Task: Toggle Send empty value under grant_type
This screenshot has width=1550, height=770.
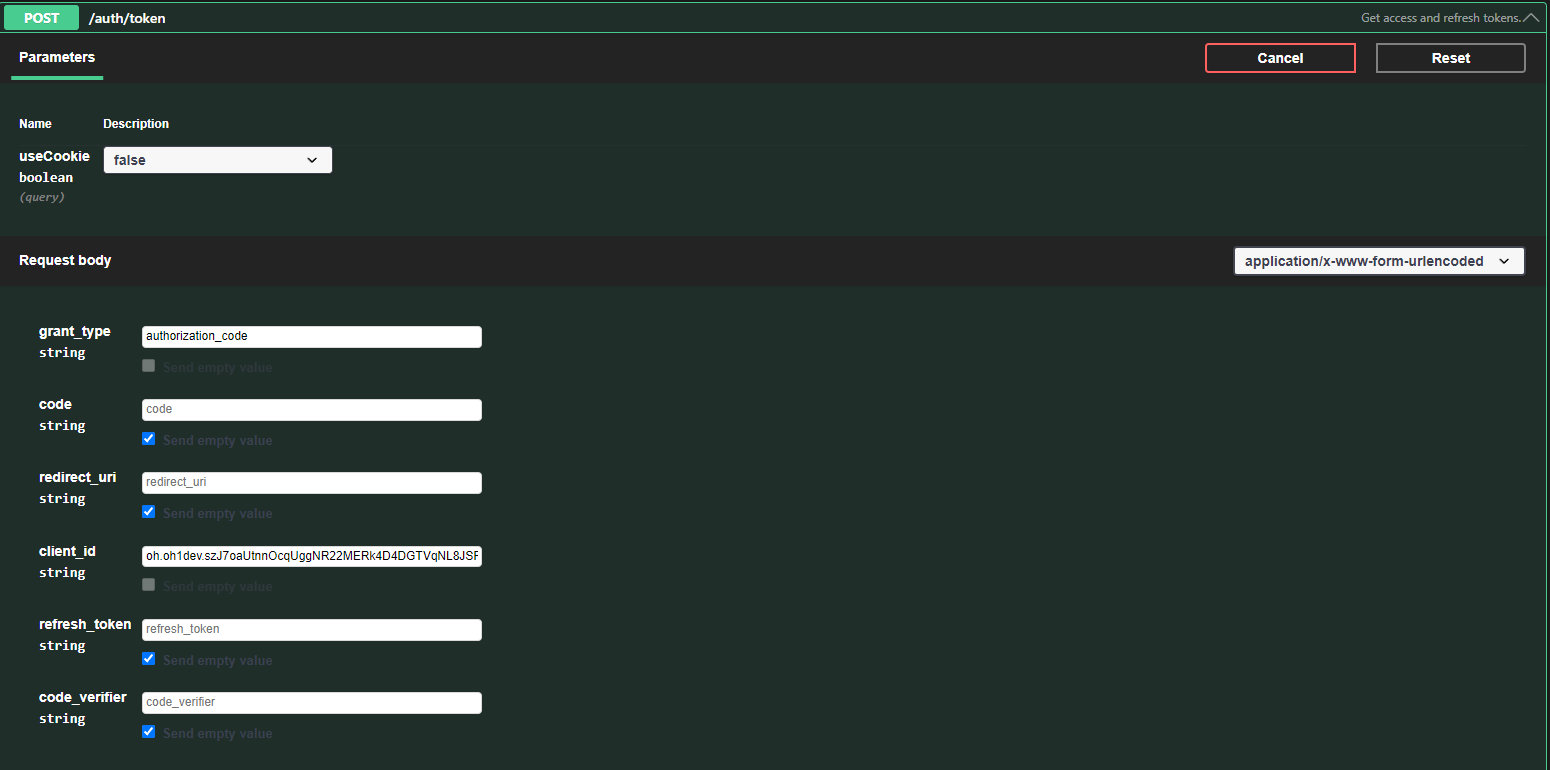Action: point(149,366)
